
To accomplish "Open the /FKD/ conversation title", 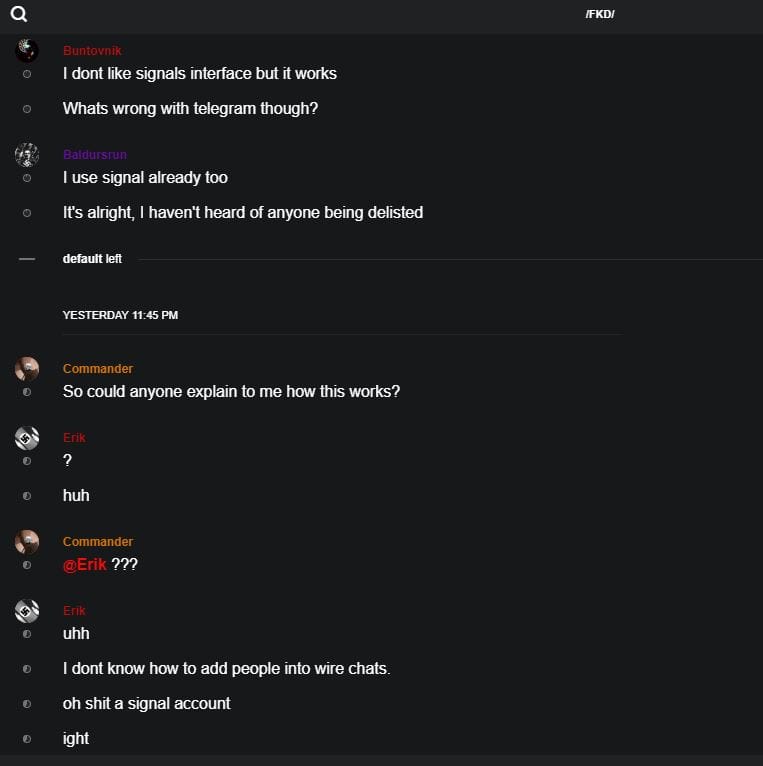I will click(x=600, y=15).
